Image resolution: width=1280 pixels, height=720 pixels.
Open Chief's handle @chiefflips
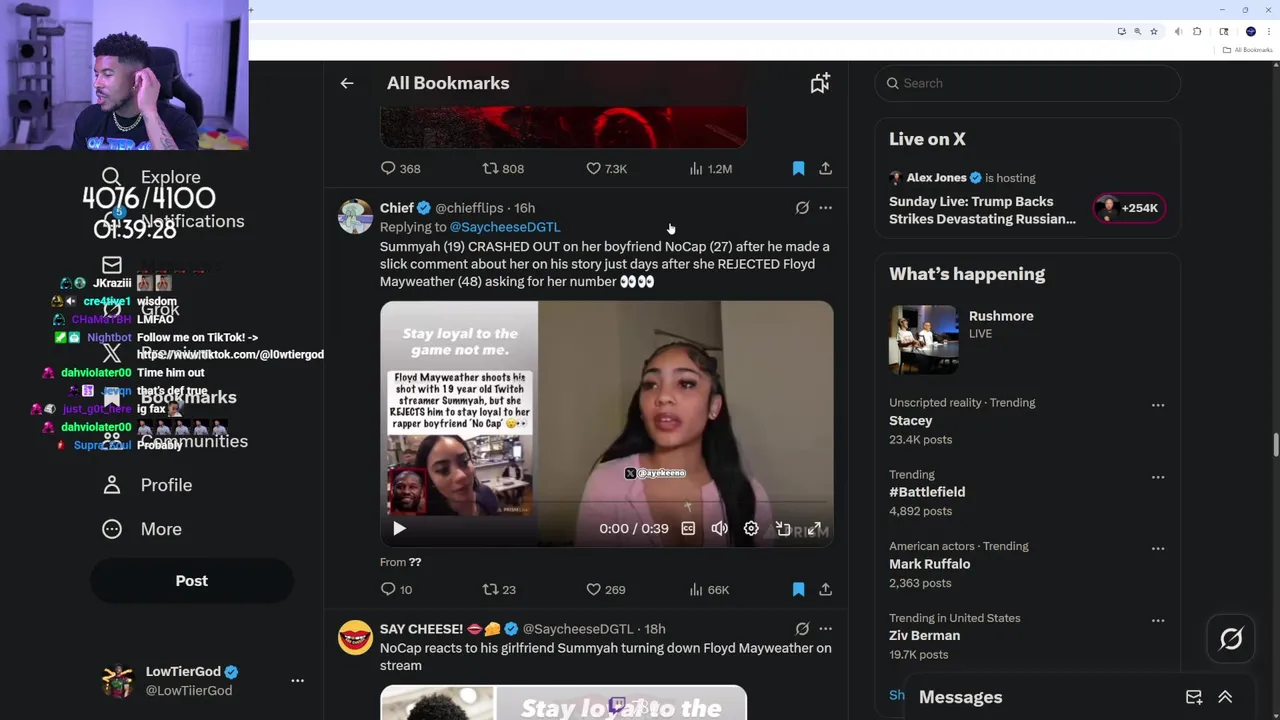[x=469, y=208]
